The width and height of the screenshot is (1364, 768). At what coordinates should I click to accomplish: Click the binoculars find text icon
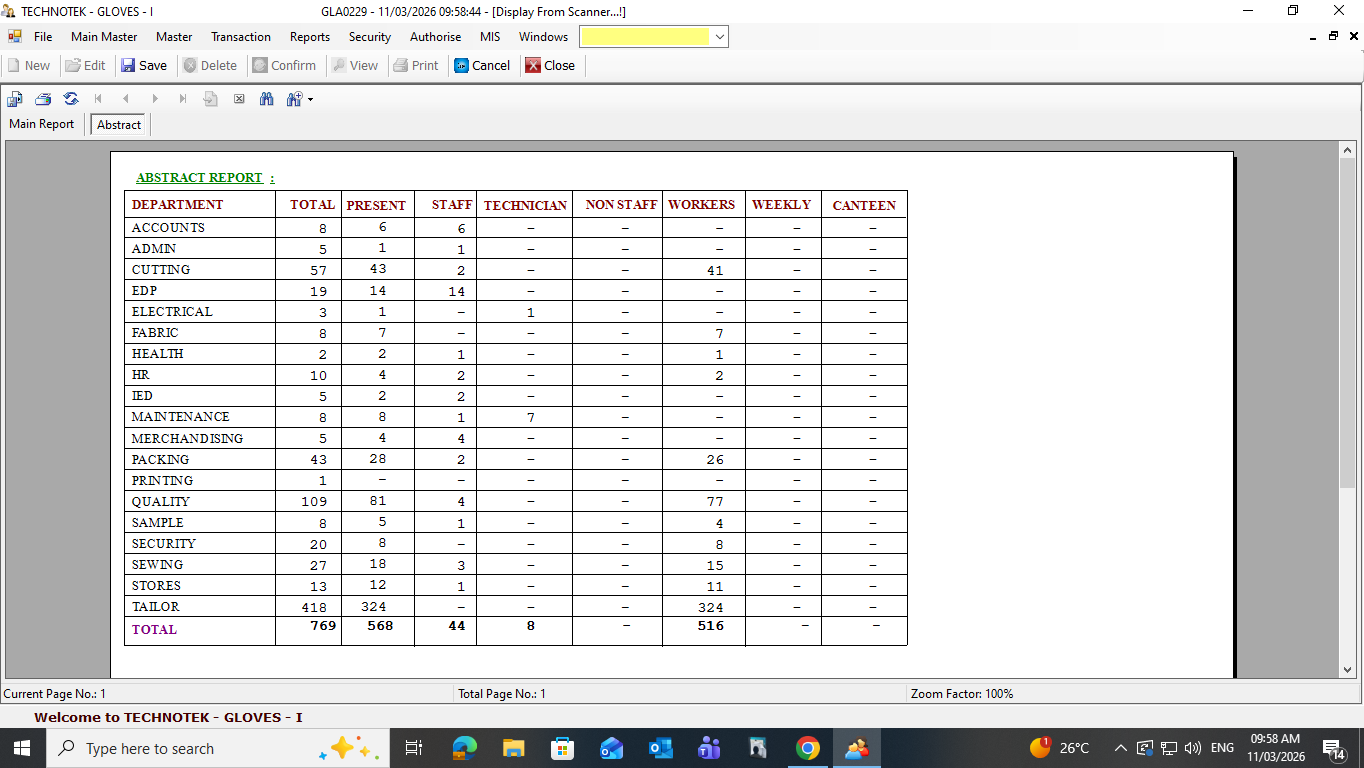tap(267, 99)
